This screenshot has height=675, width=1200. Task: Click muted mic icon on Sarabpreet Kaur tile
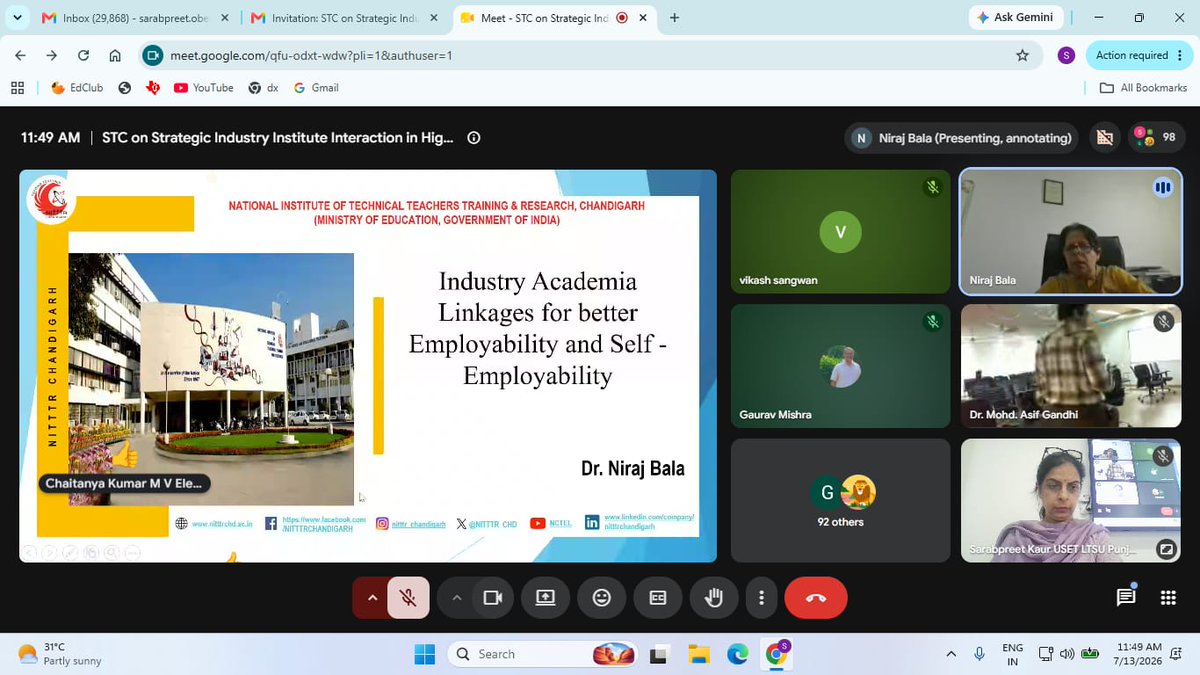point(1163,456)
